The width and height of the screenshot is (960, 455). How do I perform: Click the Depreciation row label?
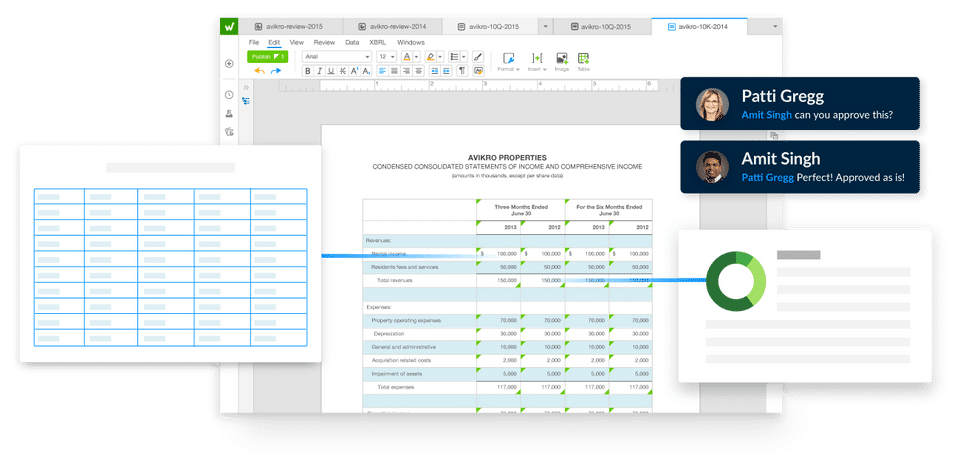pos(389,334)
